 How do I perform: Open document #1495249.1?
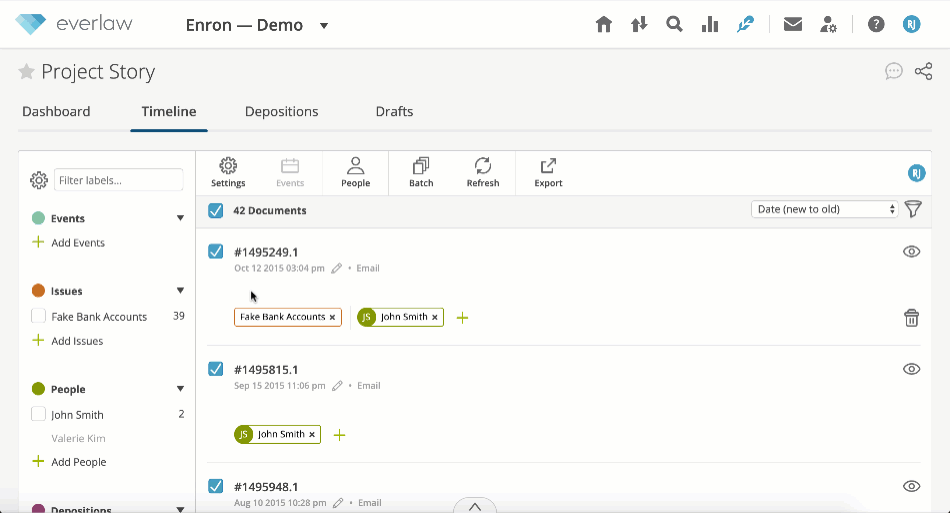266,252
